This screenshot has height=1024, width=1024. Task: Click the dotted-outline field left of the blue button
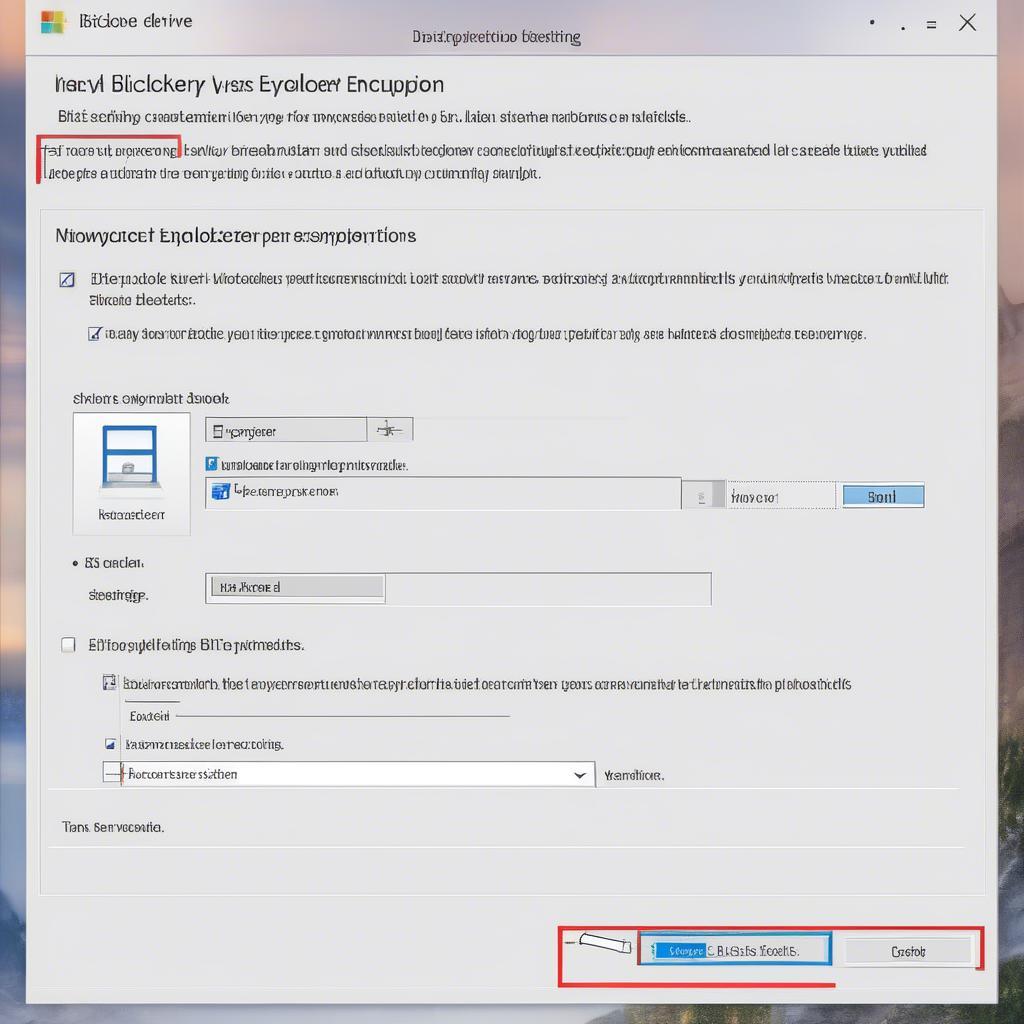point(781,496)
